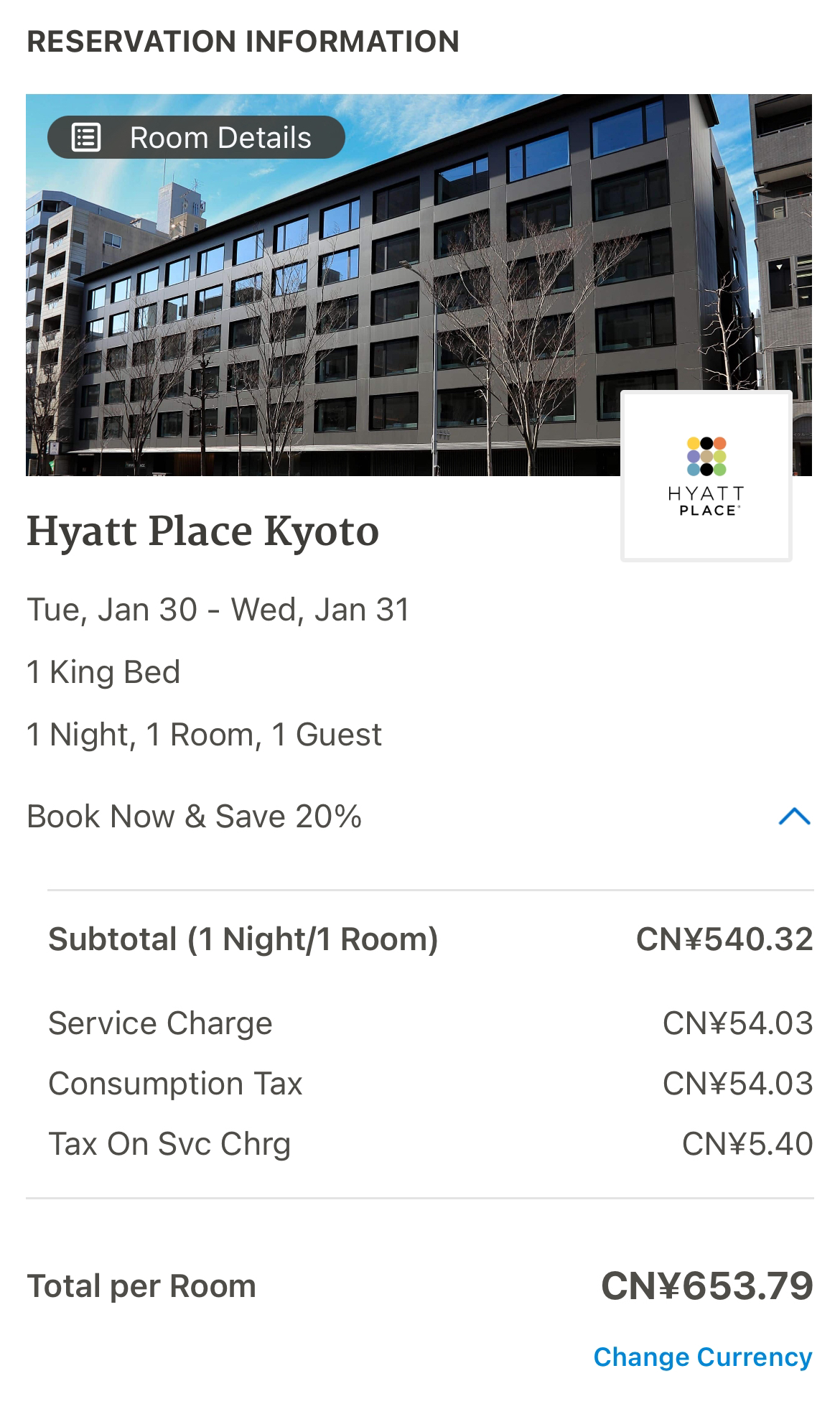Image resolution: width=840 pixels, height=1404 pixels.
Task: Tap the Total per Room label
Action: click(x=141, y=1286)
